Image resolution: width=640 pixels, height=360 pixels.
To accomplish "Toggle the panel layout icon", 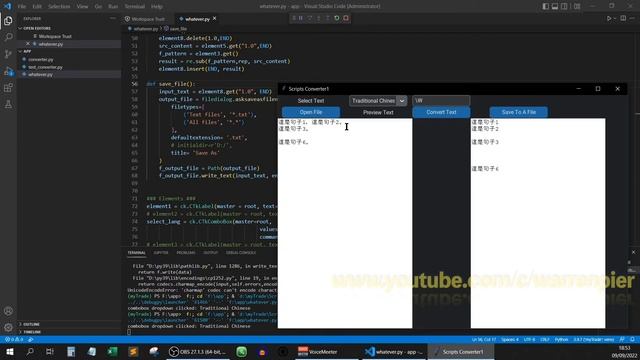I will [x=555, y=6].
